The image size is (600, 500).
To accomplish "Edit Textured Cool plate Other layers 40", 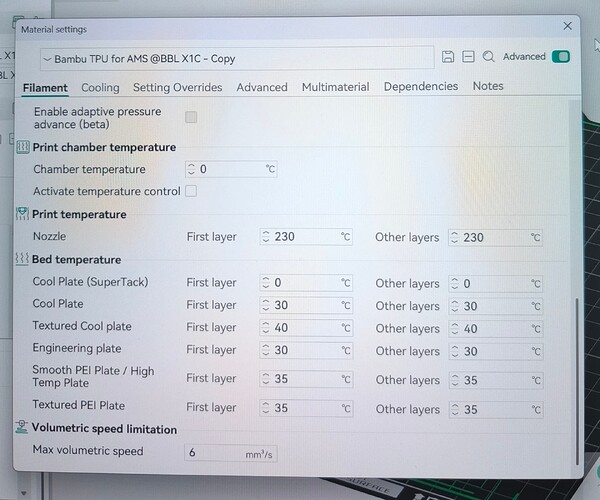I will point(495,329).
